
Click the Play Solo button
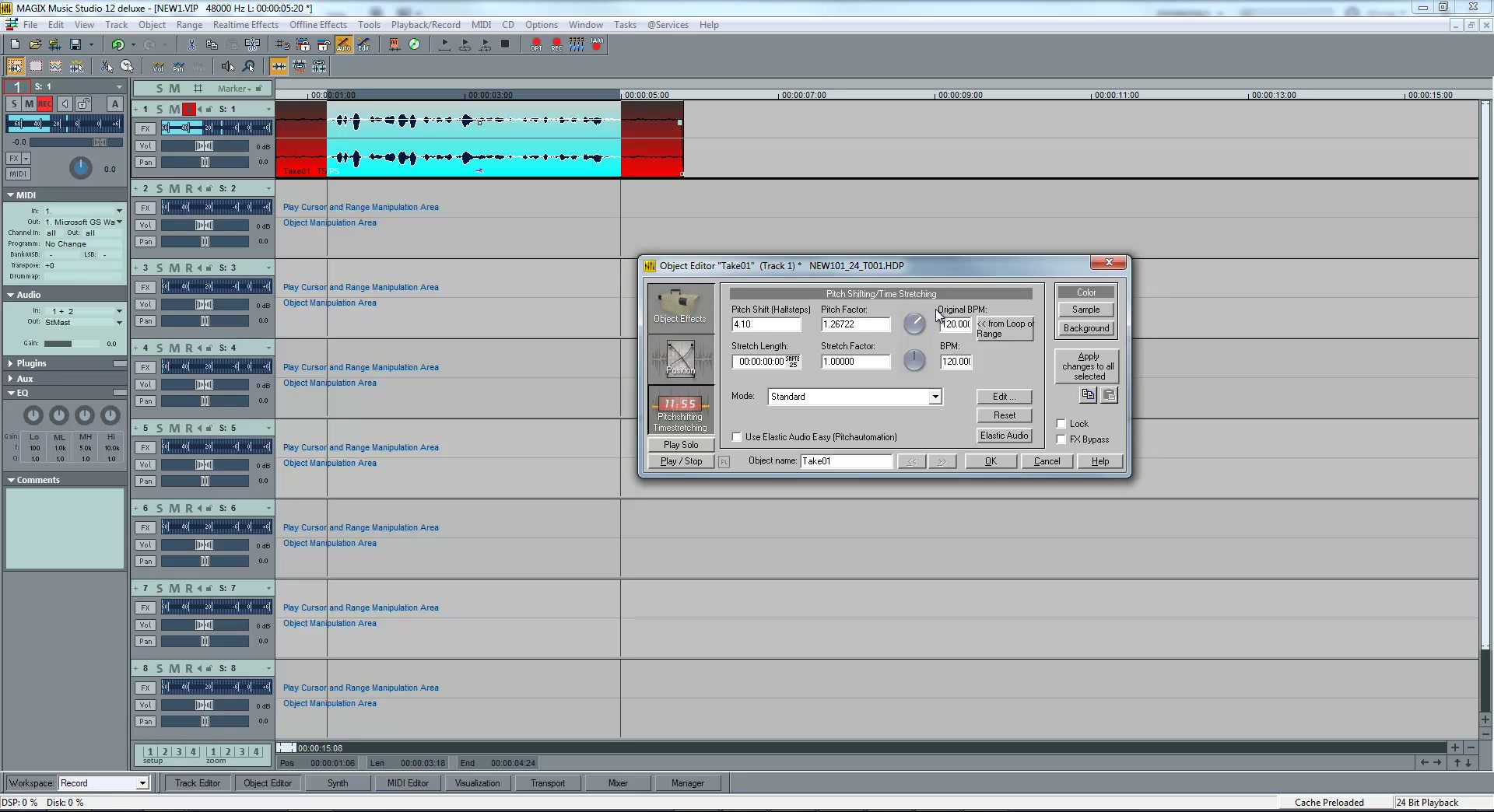click(681, 445)
